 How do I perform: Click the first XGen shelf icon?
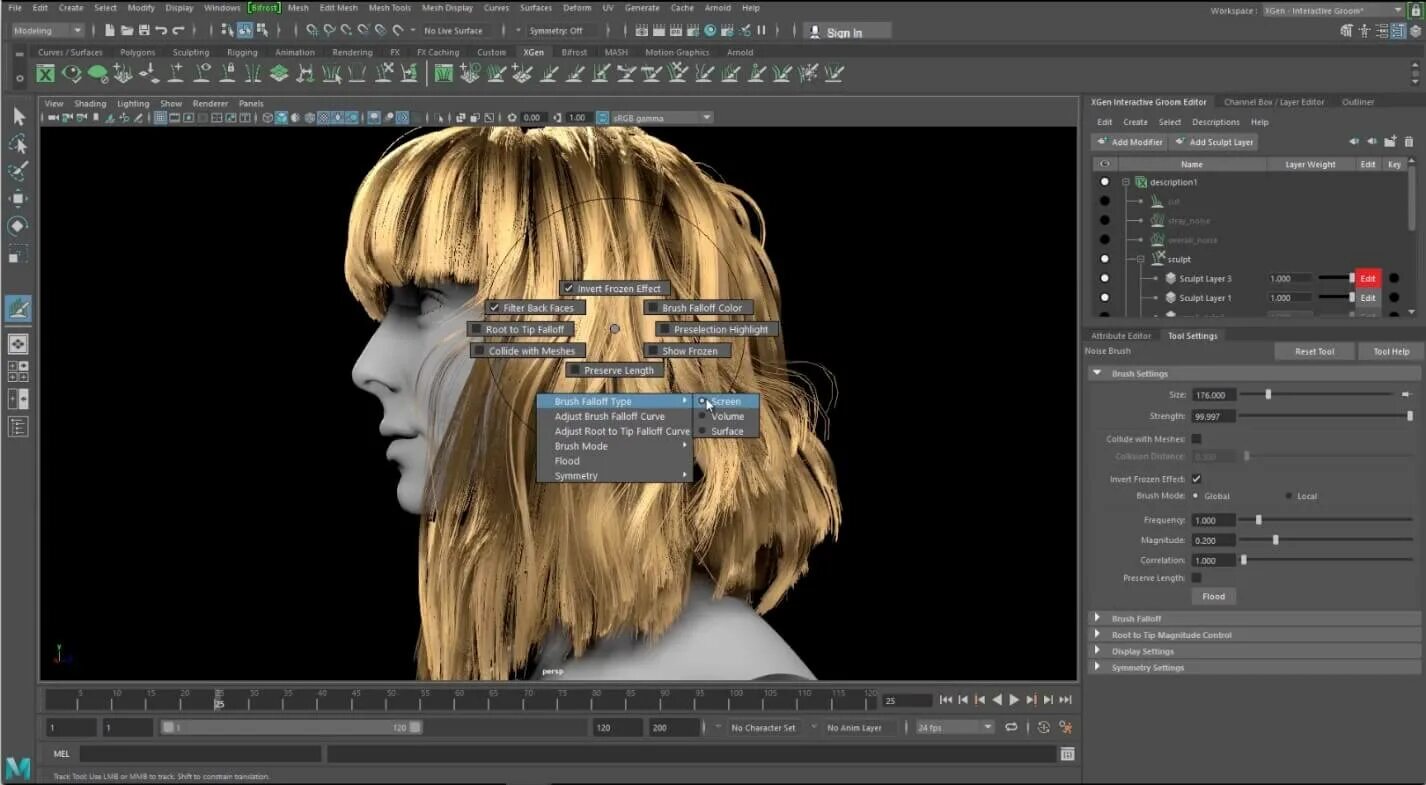45,73
